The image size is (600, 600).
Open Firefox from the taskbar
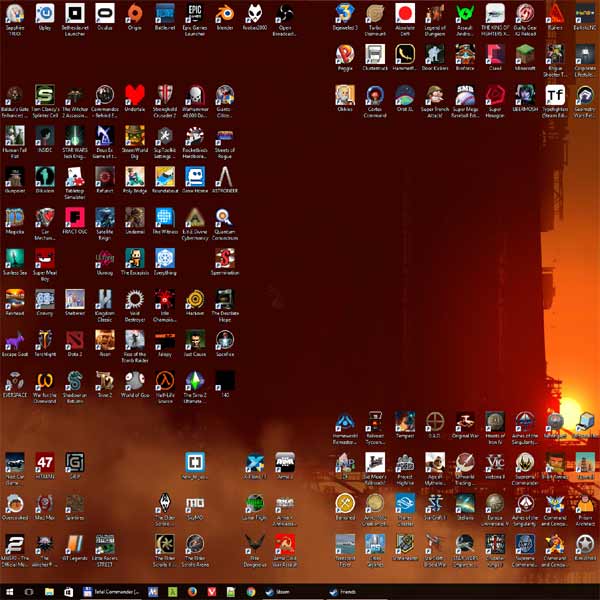(192, 592)
